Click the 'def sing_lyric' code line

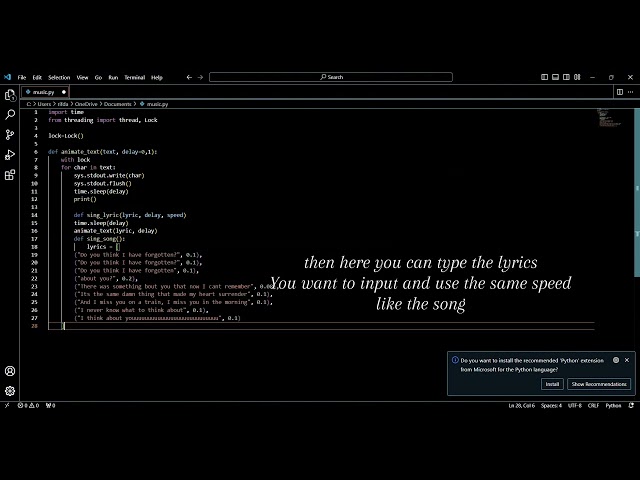pos(130,215)
